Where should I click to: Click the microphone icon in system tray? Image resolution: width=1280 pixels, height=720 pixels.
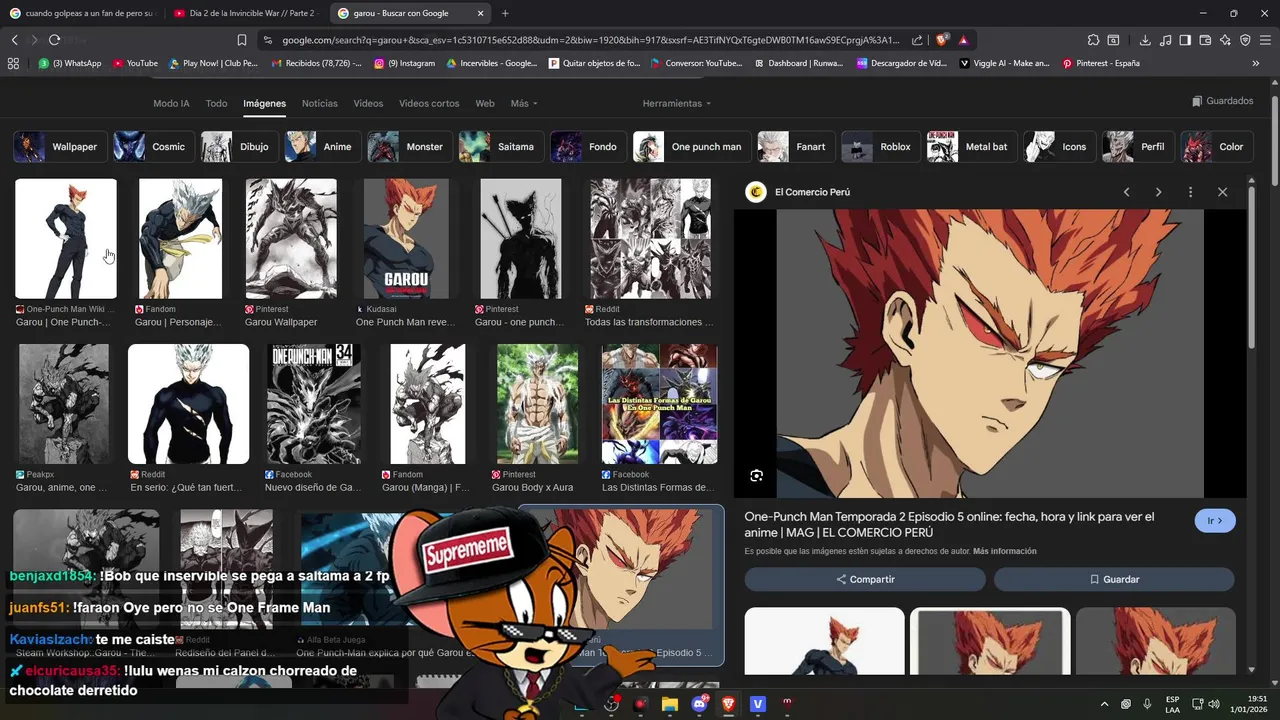(x=1147, y=704)
